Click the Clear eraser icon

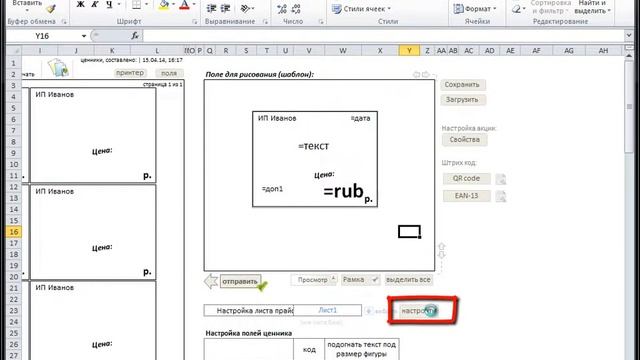516,9
